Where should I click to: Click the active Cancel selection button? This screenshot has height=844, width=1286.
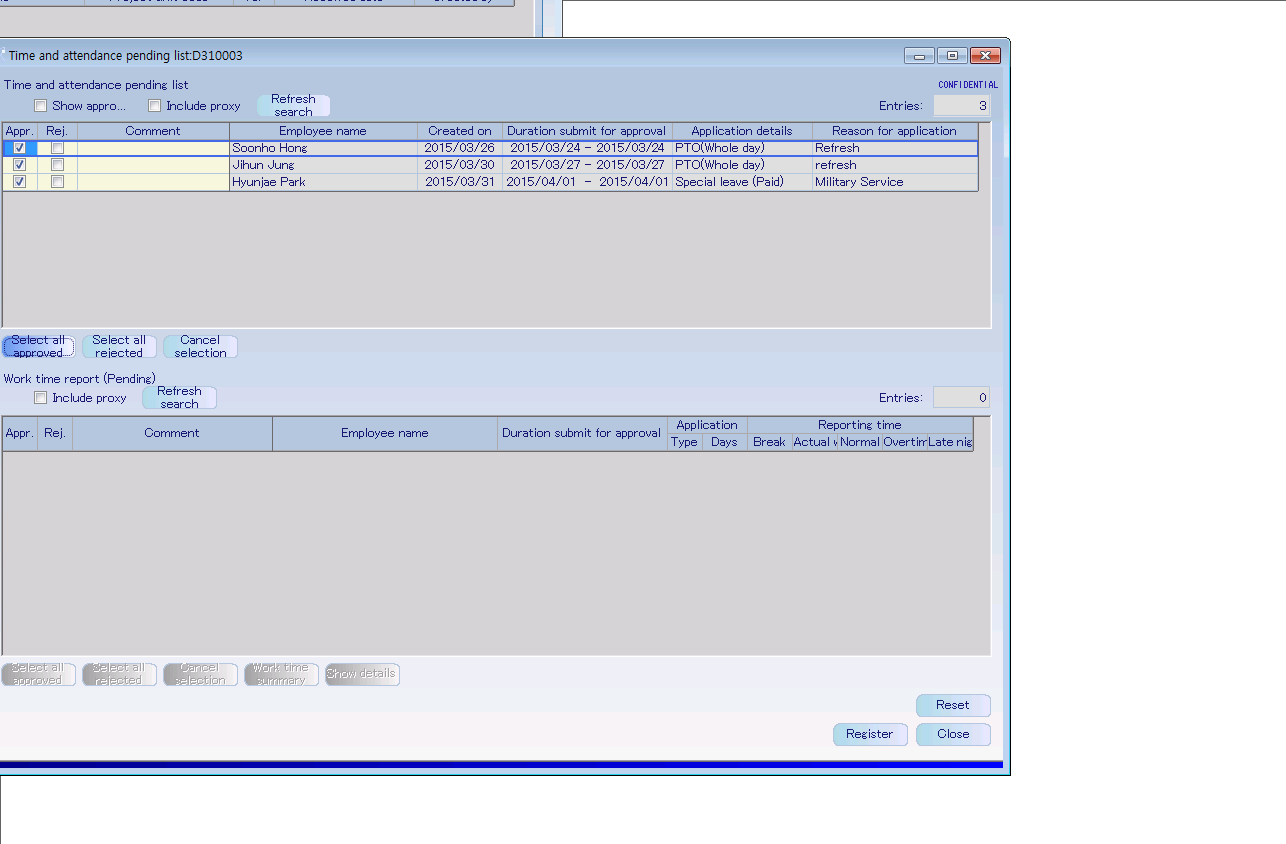pos(200,347)
